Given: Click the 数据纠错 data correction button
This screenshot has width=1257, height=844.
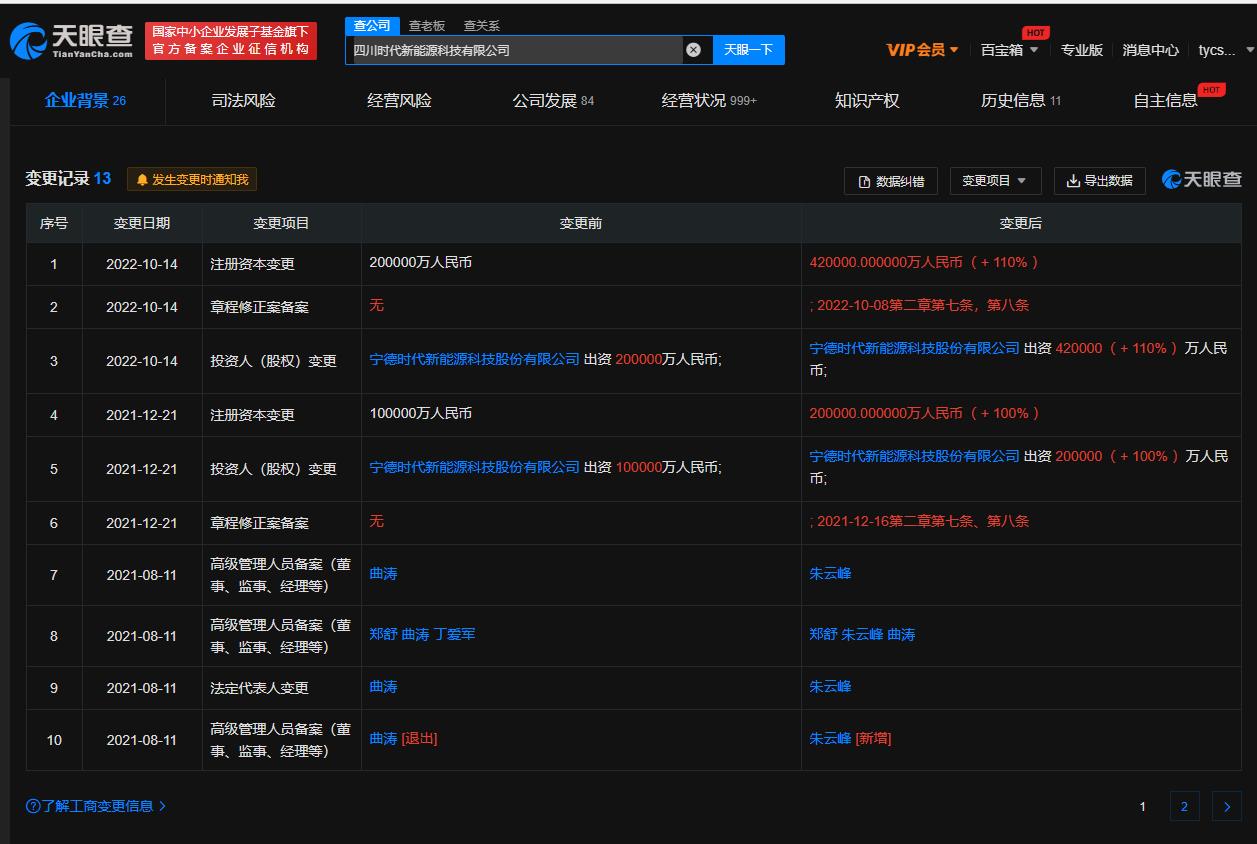Looking at the screenshot, I should (x=891, y=181).
